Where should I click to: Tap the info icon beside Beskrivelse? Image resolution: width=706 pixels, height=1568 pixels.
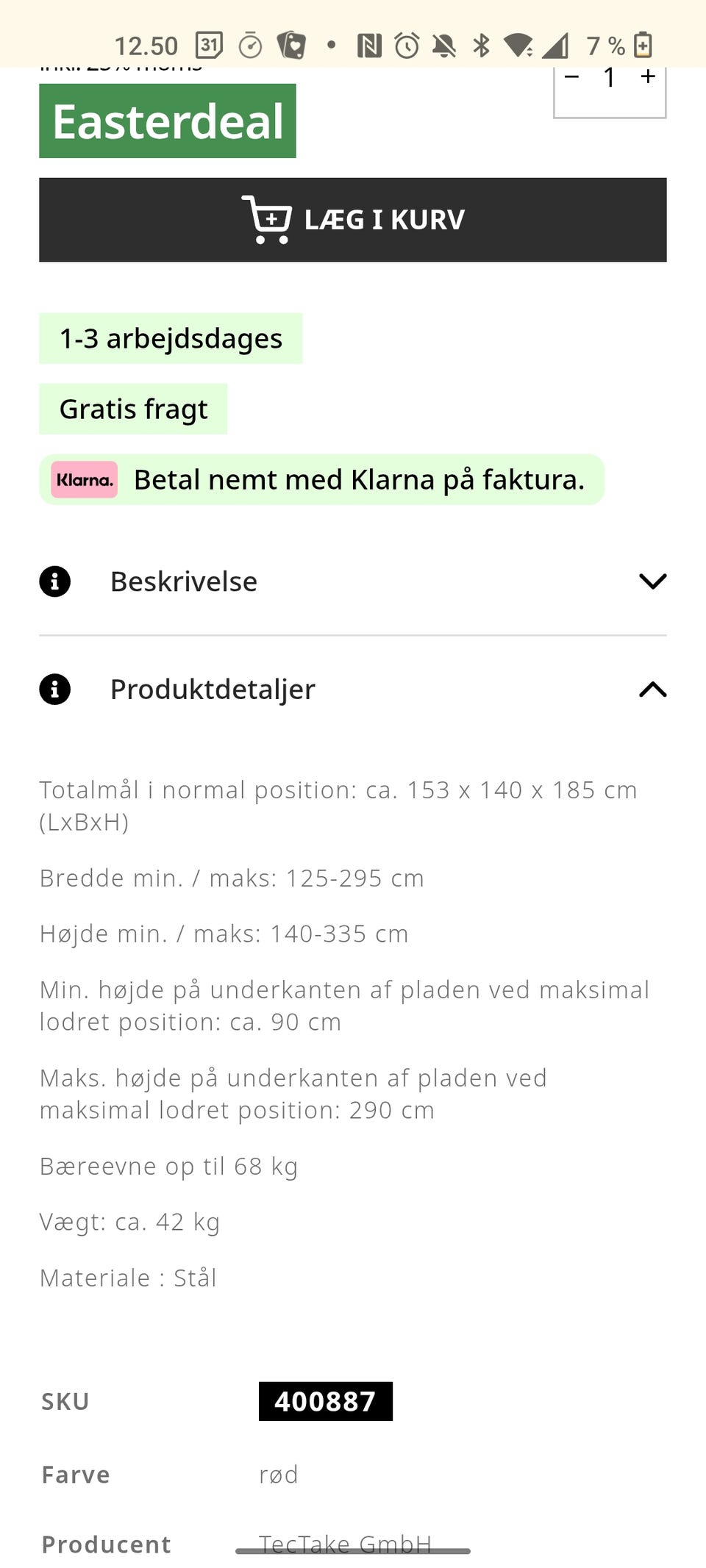[54, 581]
